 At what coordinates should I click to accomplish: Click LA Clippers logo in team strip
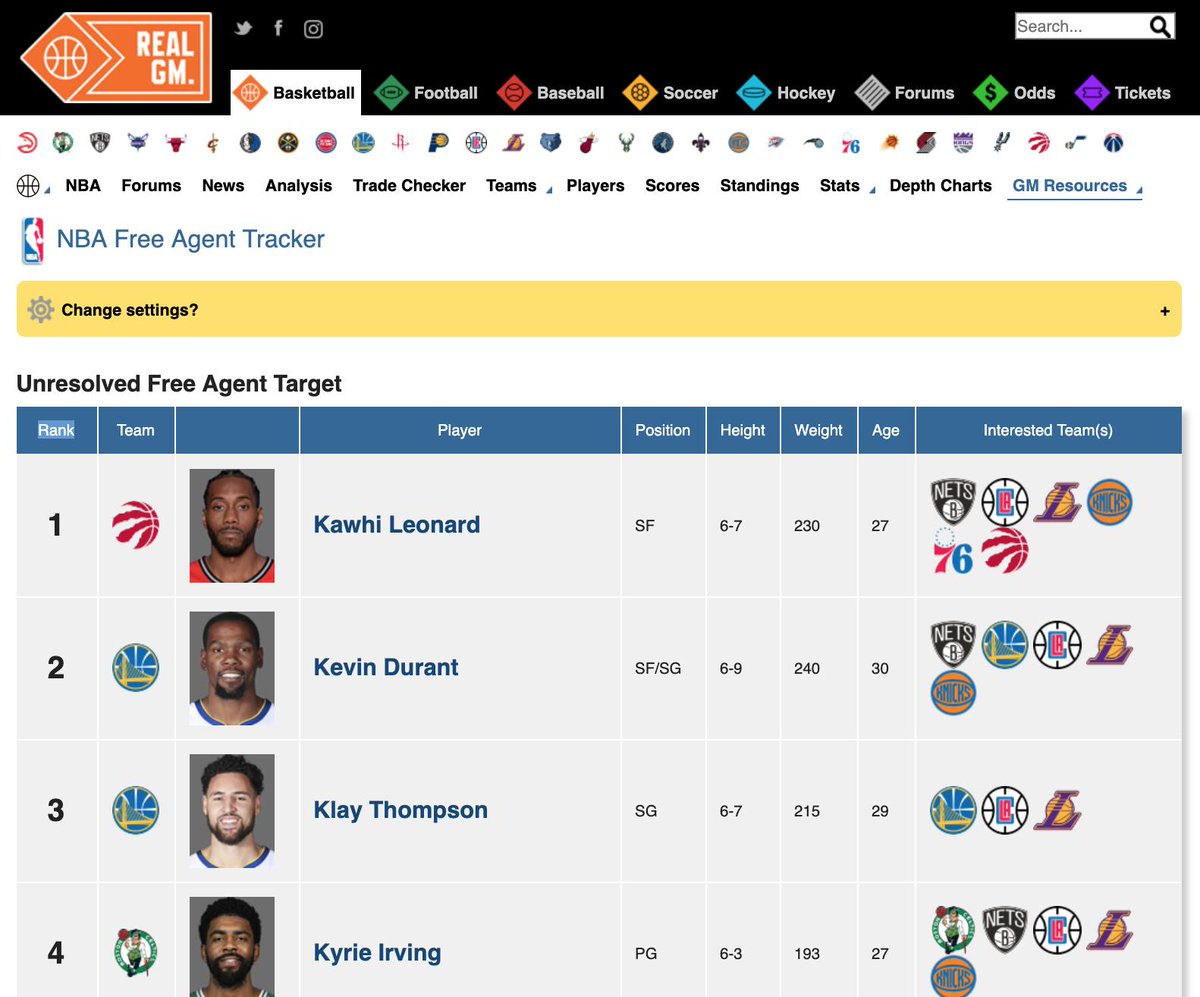pos(476,143)
